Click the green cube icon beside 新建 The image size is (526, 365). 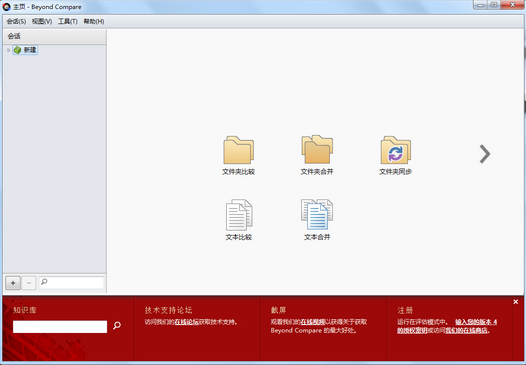[x=17, y=50]
